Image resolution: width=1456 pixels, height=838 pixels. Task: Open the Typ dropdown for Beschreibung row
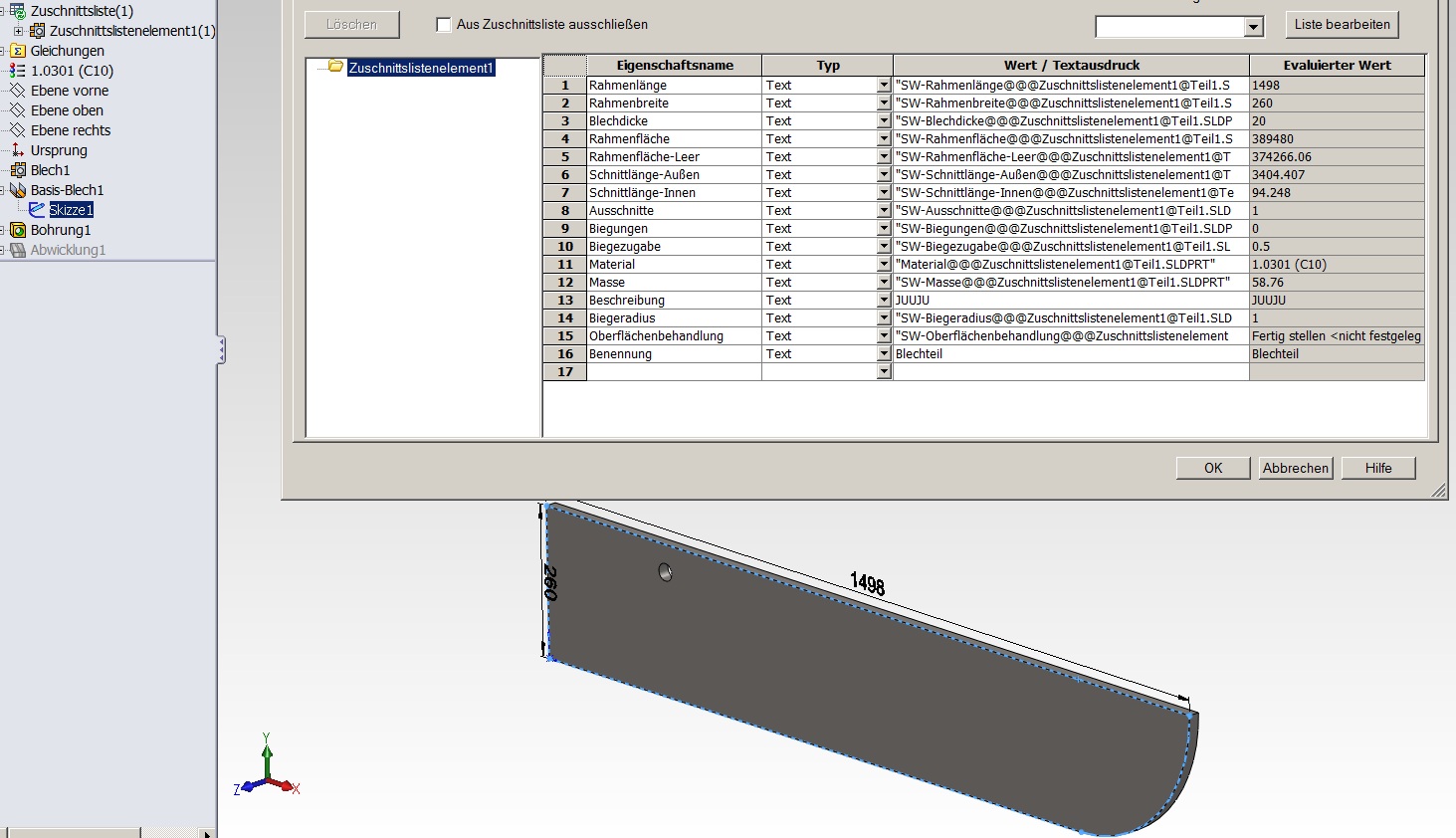coord(884,301)
